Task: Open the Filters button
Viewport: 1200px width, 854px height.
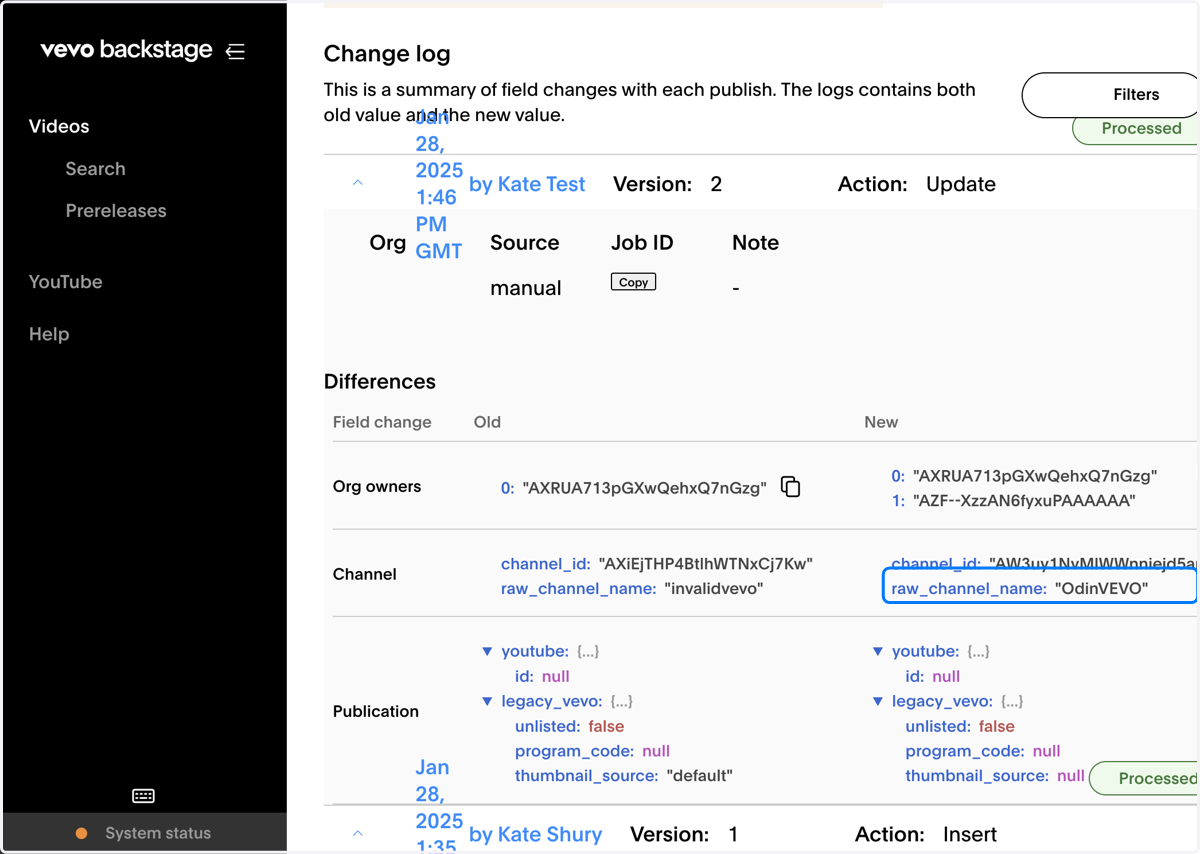Action: pos(1110,95)
